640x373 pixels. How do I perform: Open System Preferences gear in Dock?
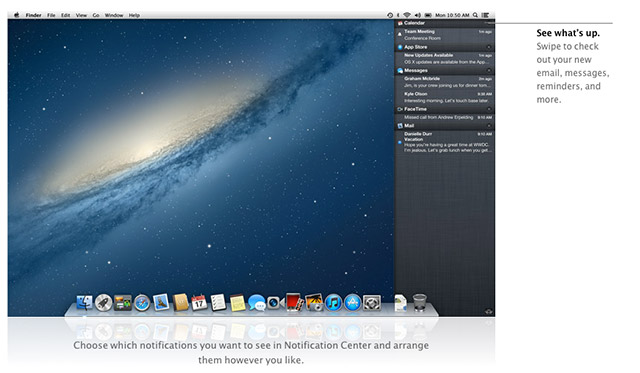tap(372, 303)
